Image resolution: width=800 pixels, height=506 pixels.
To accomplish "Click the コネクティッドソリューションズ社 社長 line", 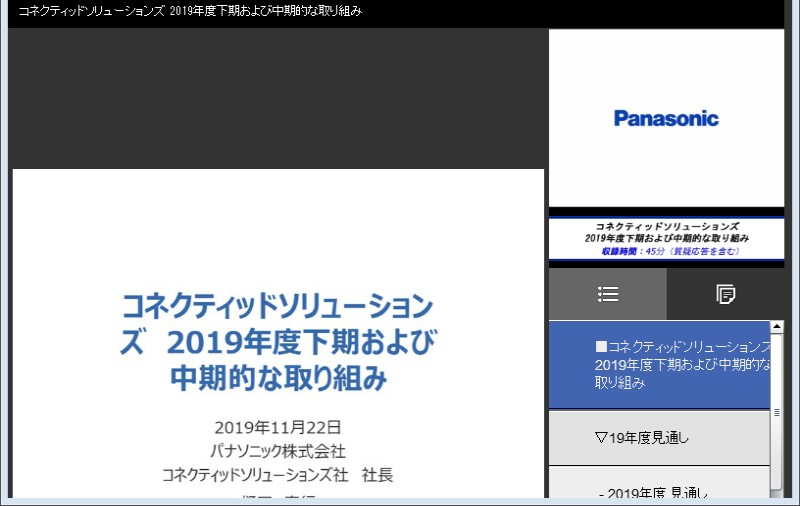I will click(x=278, y=475).
